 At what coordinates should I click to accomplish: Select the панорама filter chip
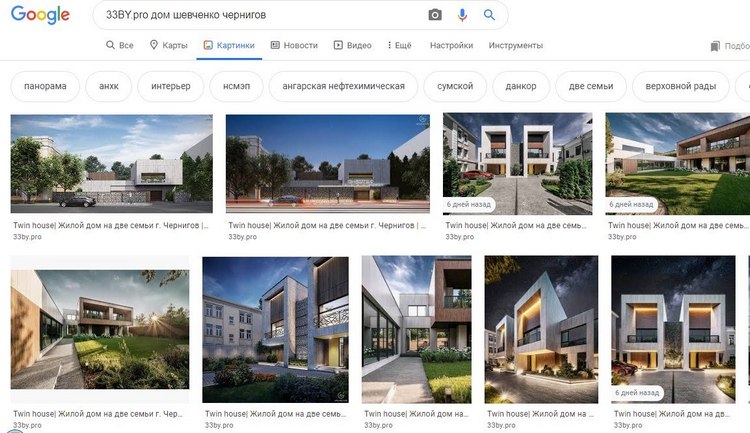45,86
